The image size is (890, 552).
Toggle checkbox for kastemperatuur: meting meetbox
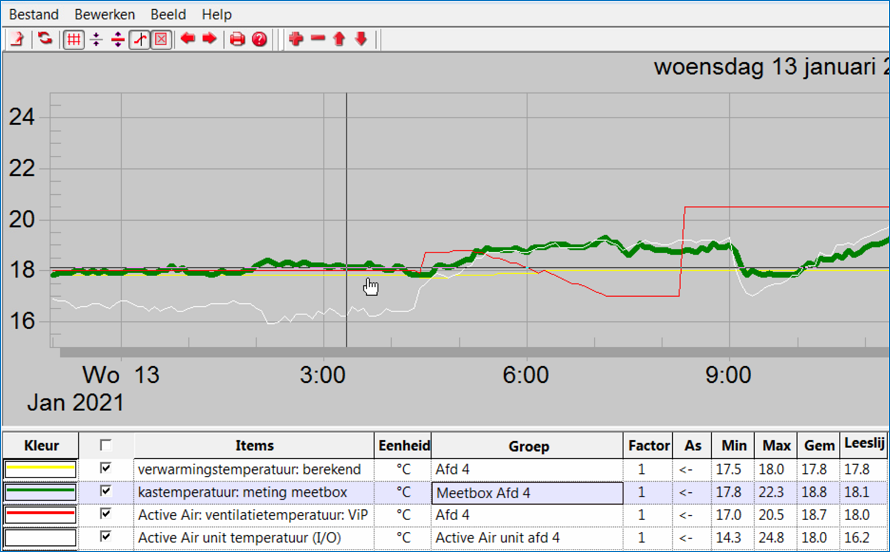pos(105,491)
